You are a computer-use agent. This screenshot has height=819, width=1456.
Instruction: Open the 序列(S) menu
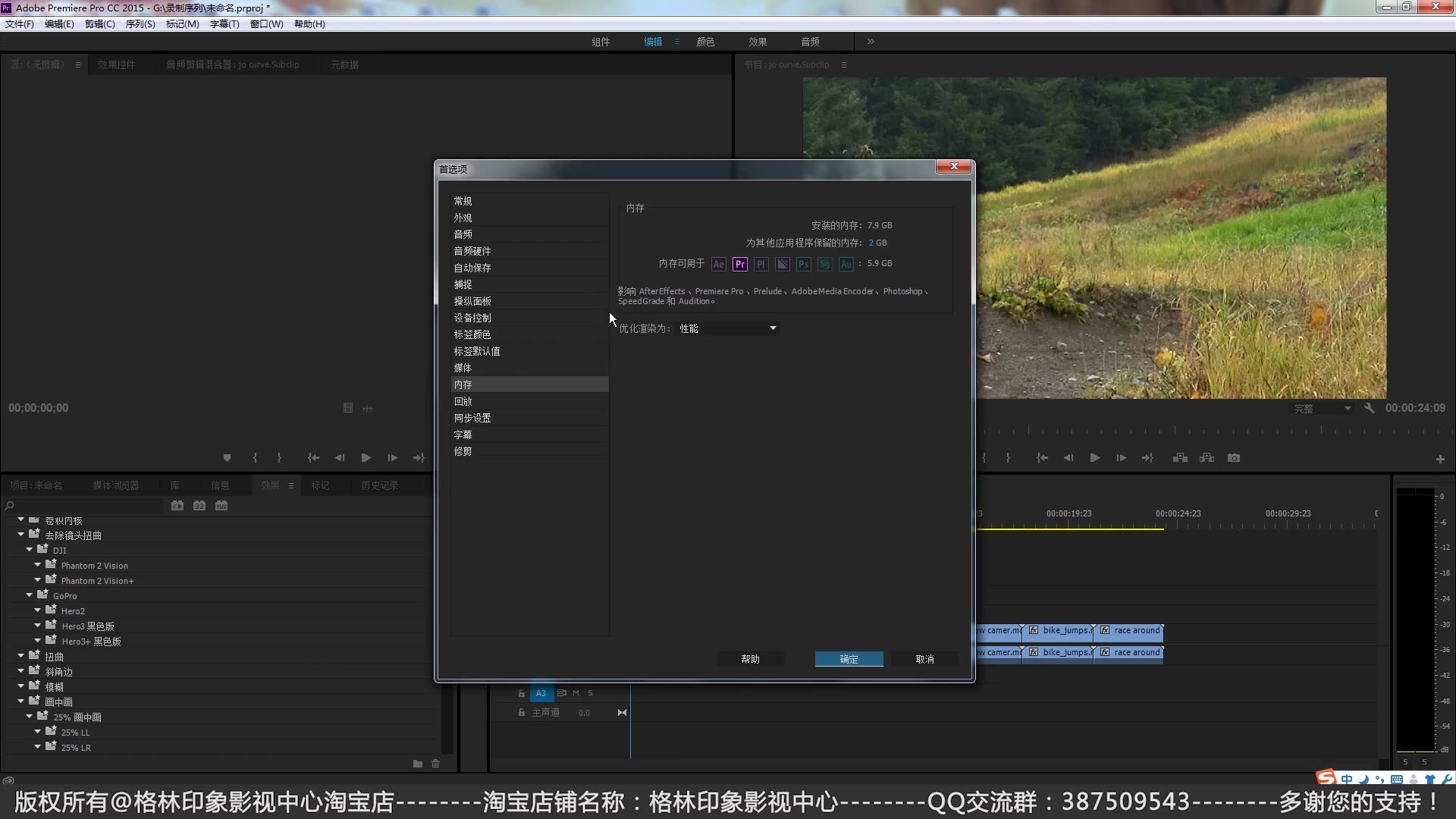140,24
